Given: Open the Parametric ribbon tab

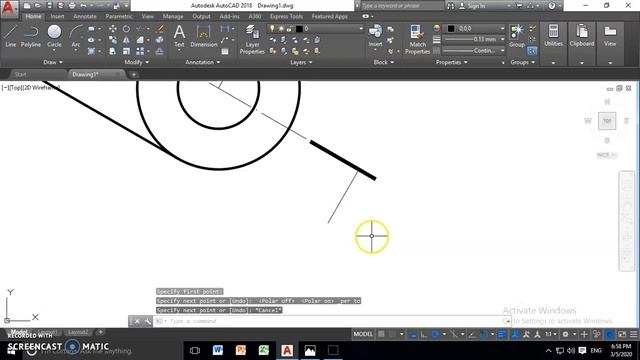Looking at the screenshot, I should [118, 16].
